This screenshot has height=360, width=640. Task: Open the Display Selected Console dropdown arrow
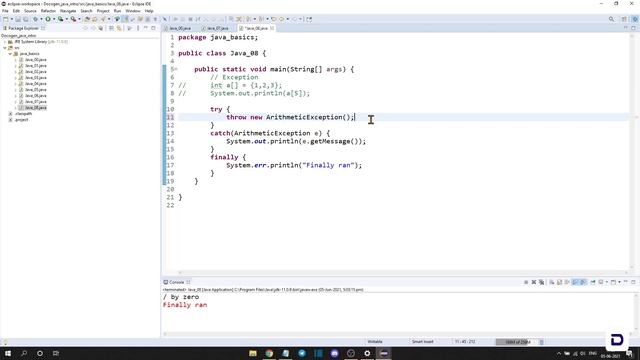[x=607, y=282]
